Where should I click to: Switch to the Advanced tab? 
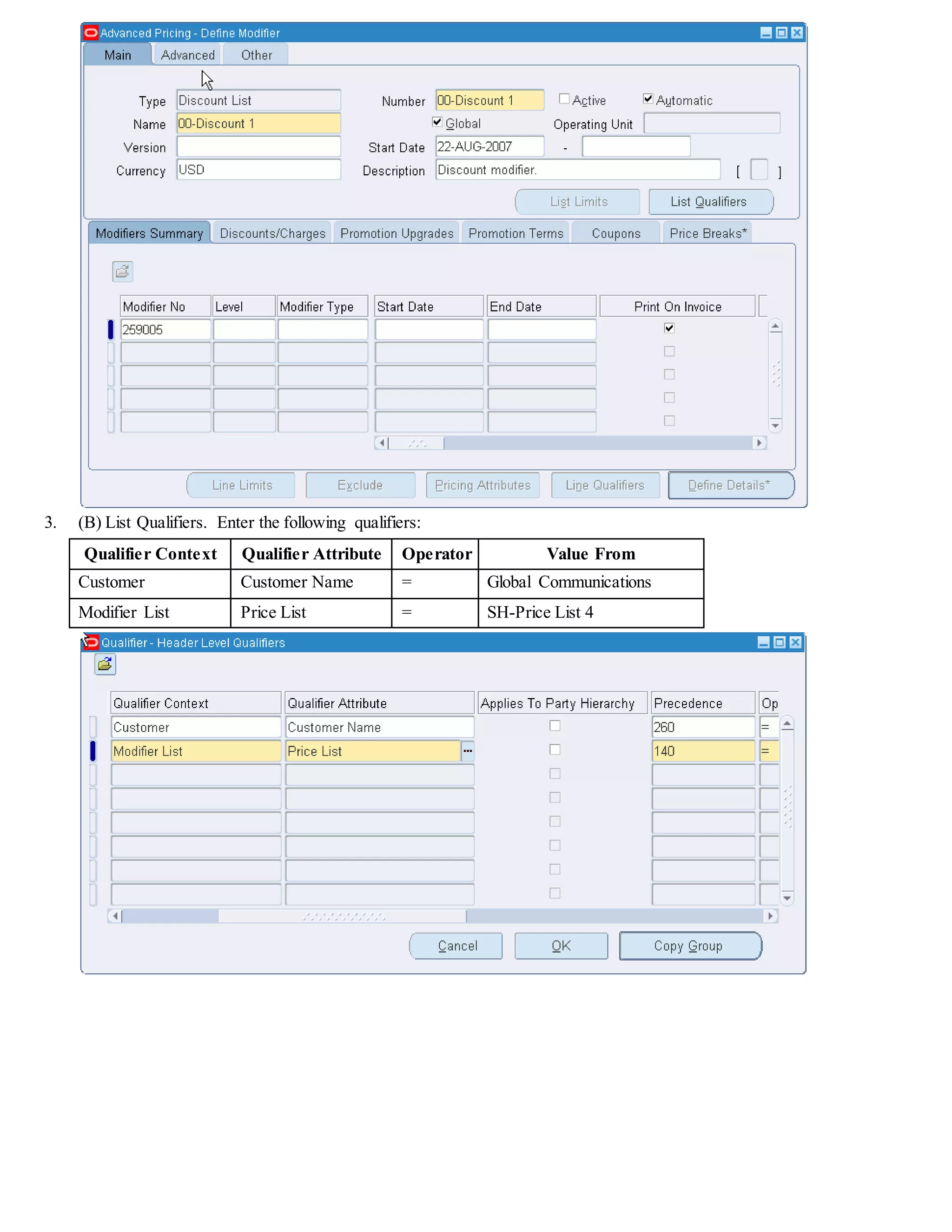click(188, 55)
